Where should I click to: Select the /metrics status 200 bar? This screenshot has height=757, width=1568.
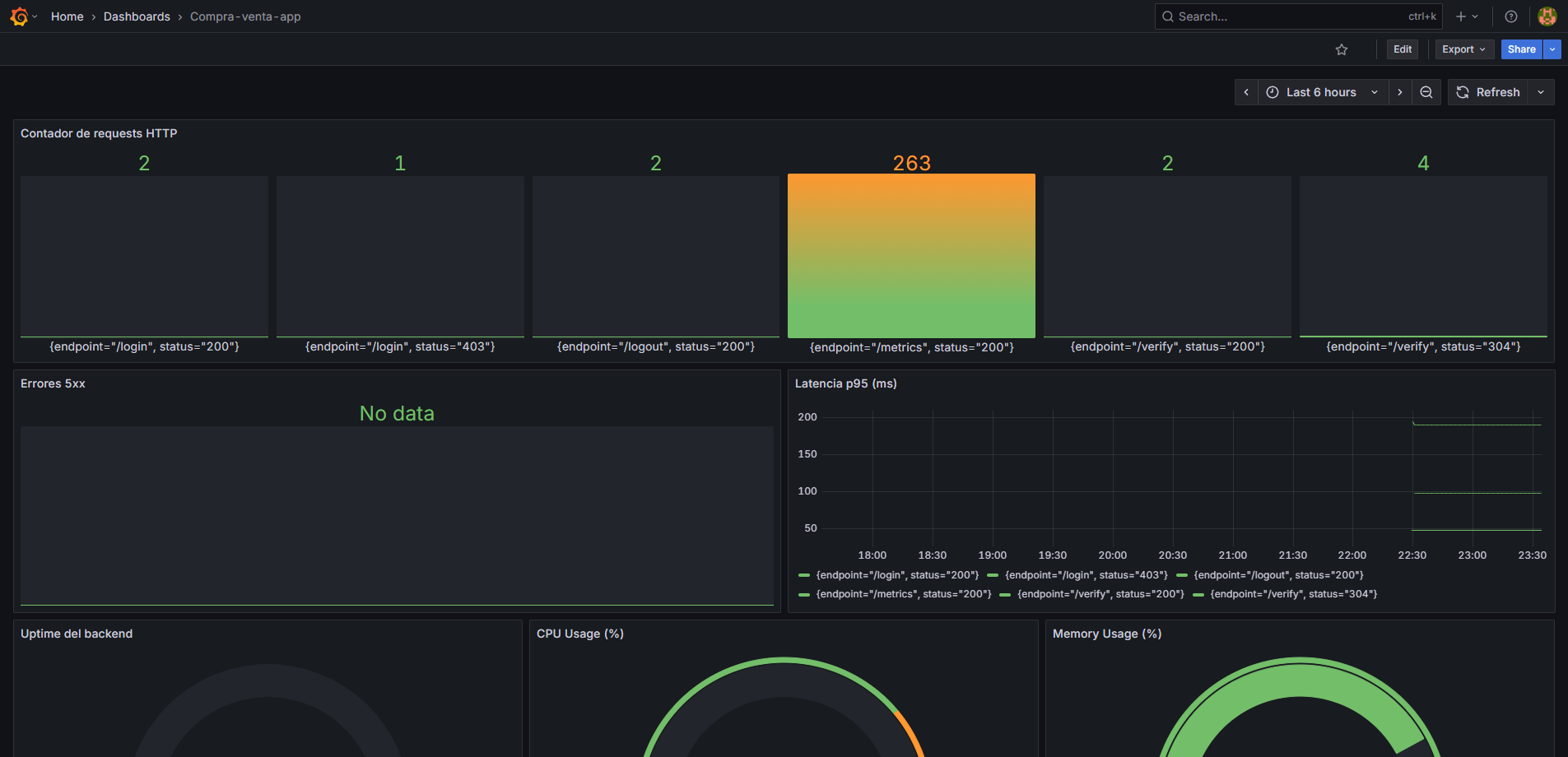tap(911, 256)
